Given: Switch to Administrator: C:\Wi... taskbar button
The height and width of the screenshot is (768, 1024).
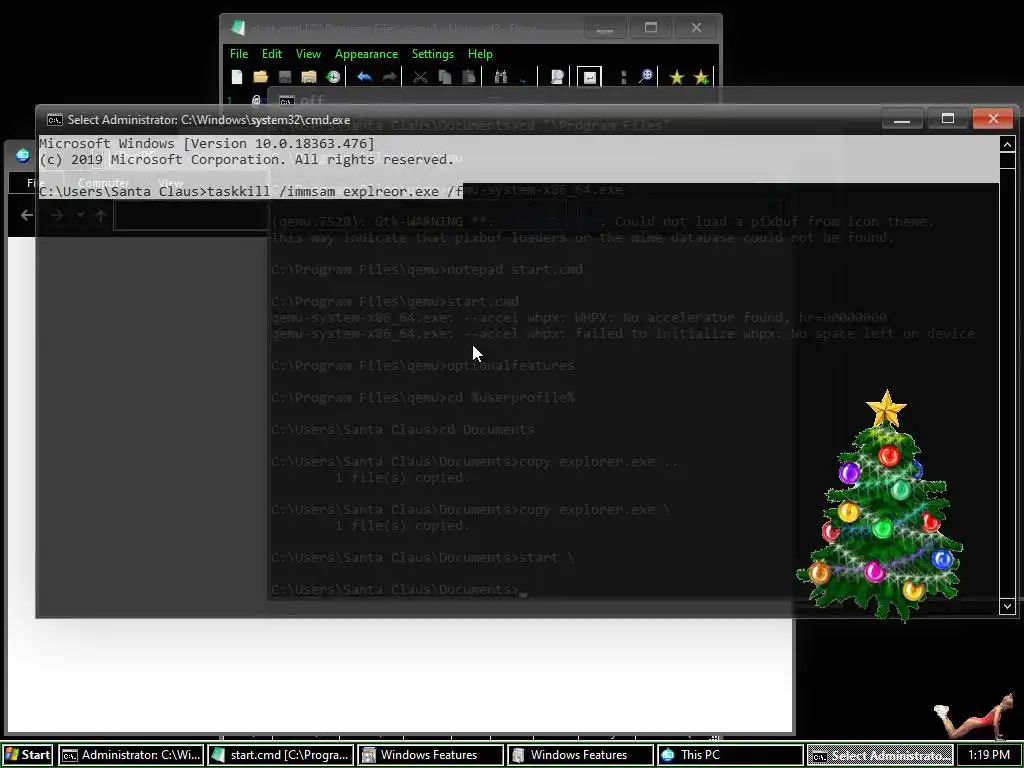Looking at the screenshot, I should coord(131,755).
